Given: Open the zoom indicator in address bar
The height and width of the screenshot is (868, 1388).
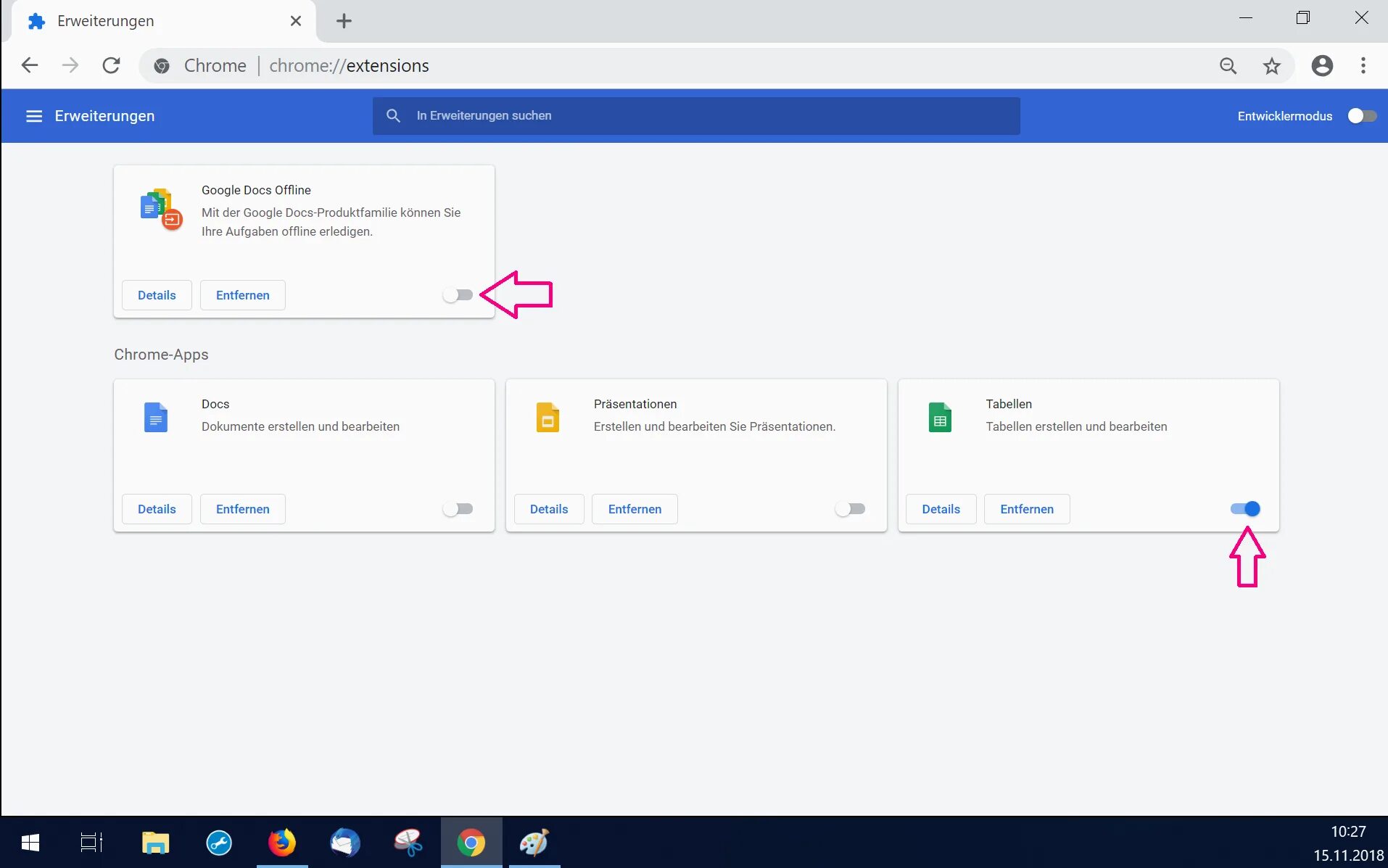Looking at the screenshot, I should (x=1228, y=66).
